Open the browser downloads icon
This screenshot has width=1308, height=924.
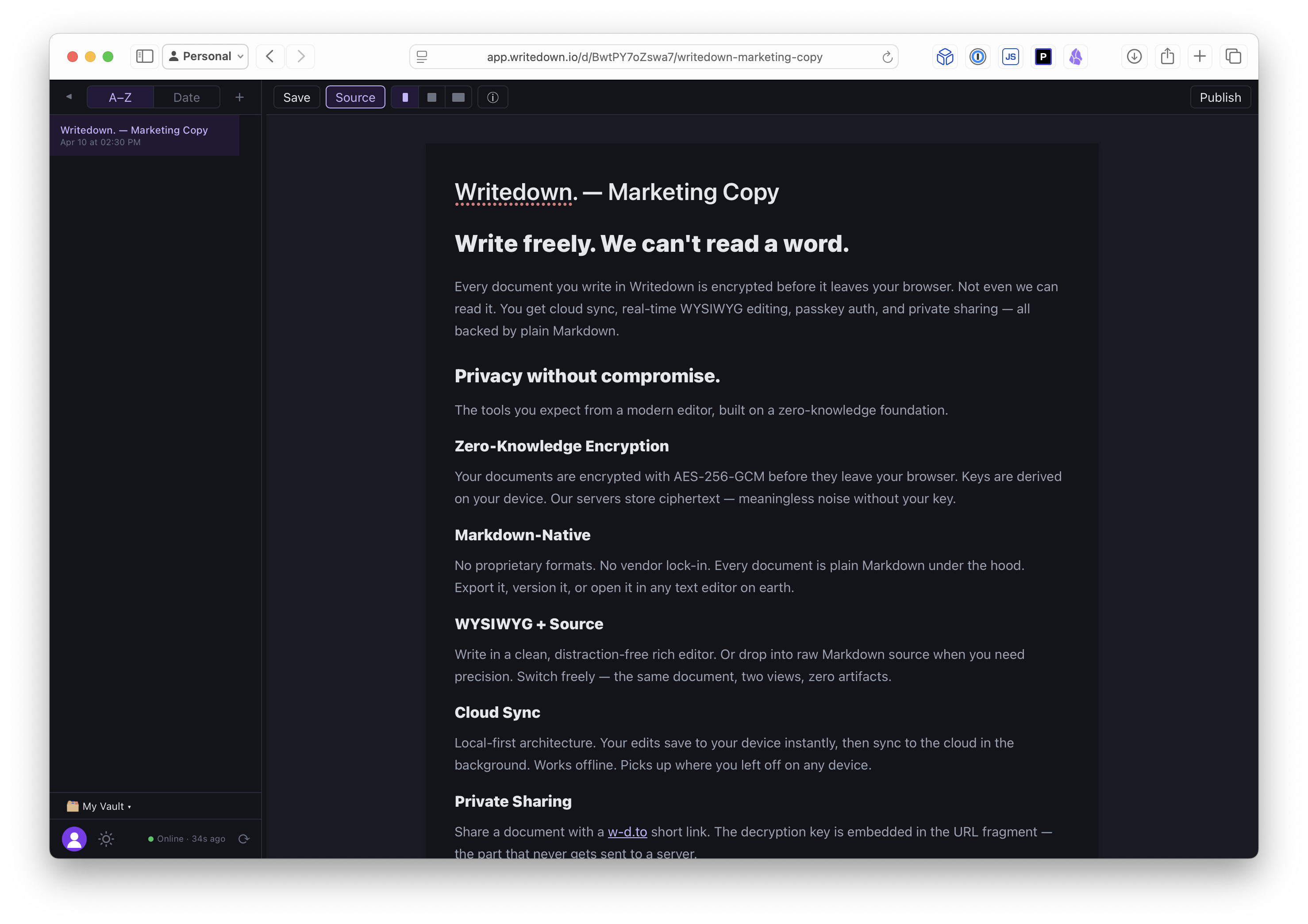(x=1134, y=56)
